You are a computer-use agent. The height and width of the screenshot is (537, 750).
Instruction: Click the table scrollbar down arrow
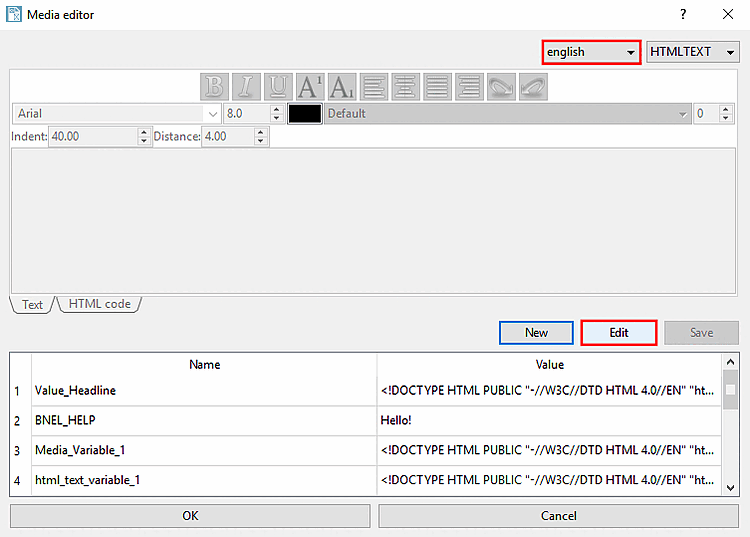tap(730, 488)
